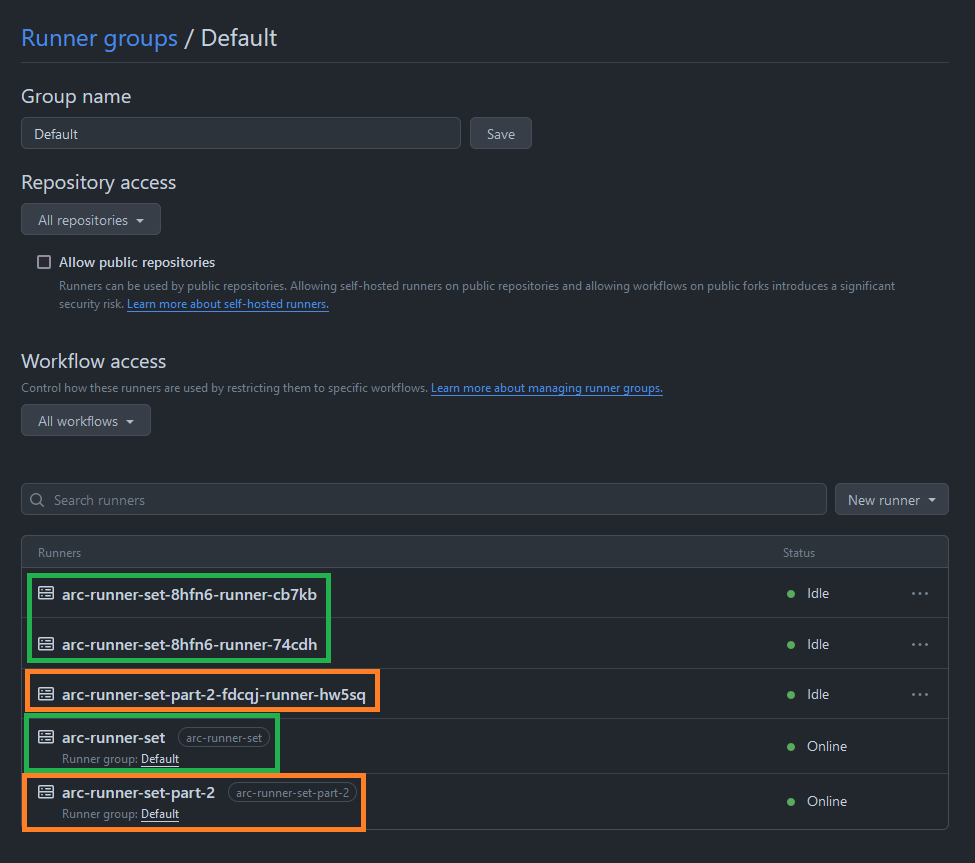Click the runner icon beside arc-runner-set

coord(46,737)
